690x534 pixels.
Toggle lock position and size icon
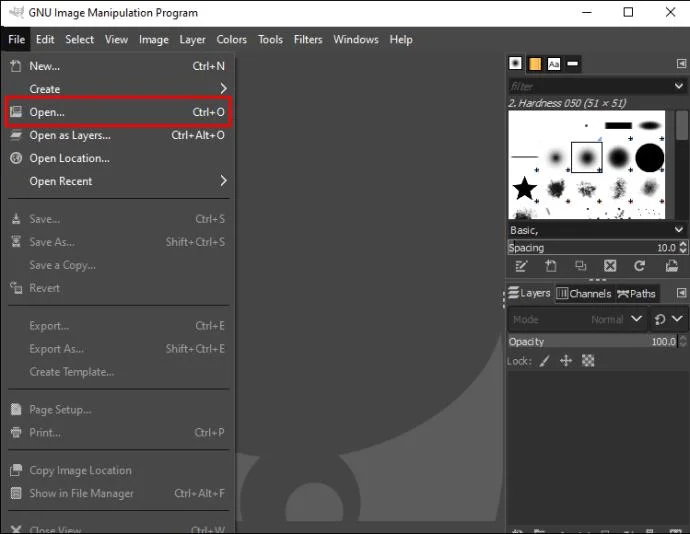tap(566, 361)
